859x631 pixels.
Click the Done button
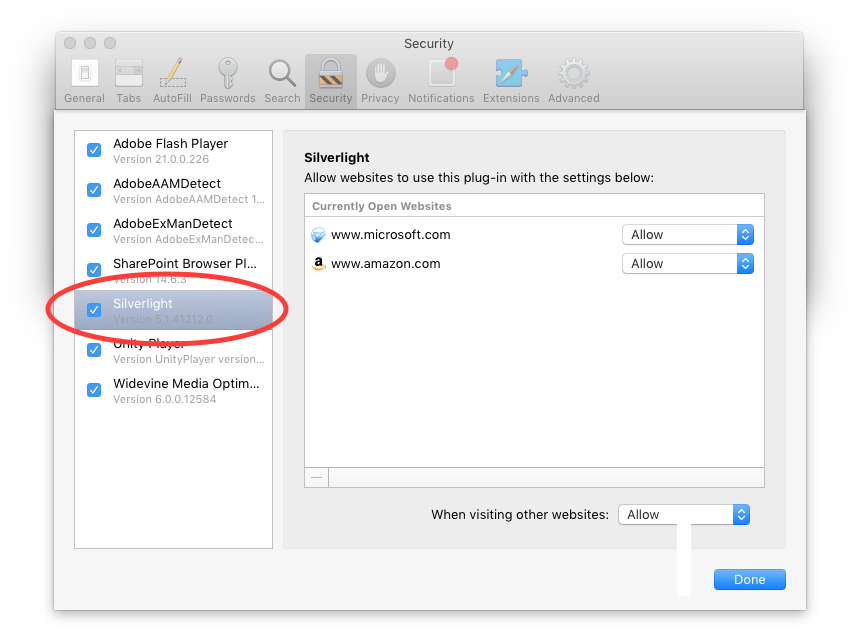[x=749, y=580]
